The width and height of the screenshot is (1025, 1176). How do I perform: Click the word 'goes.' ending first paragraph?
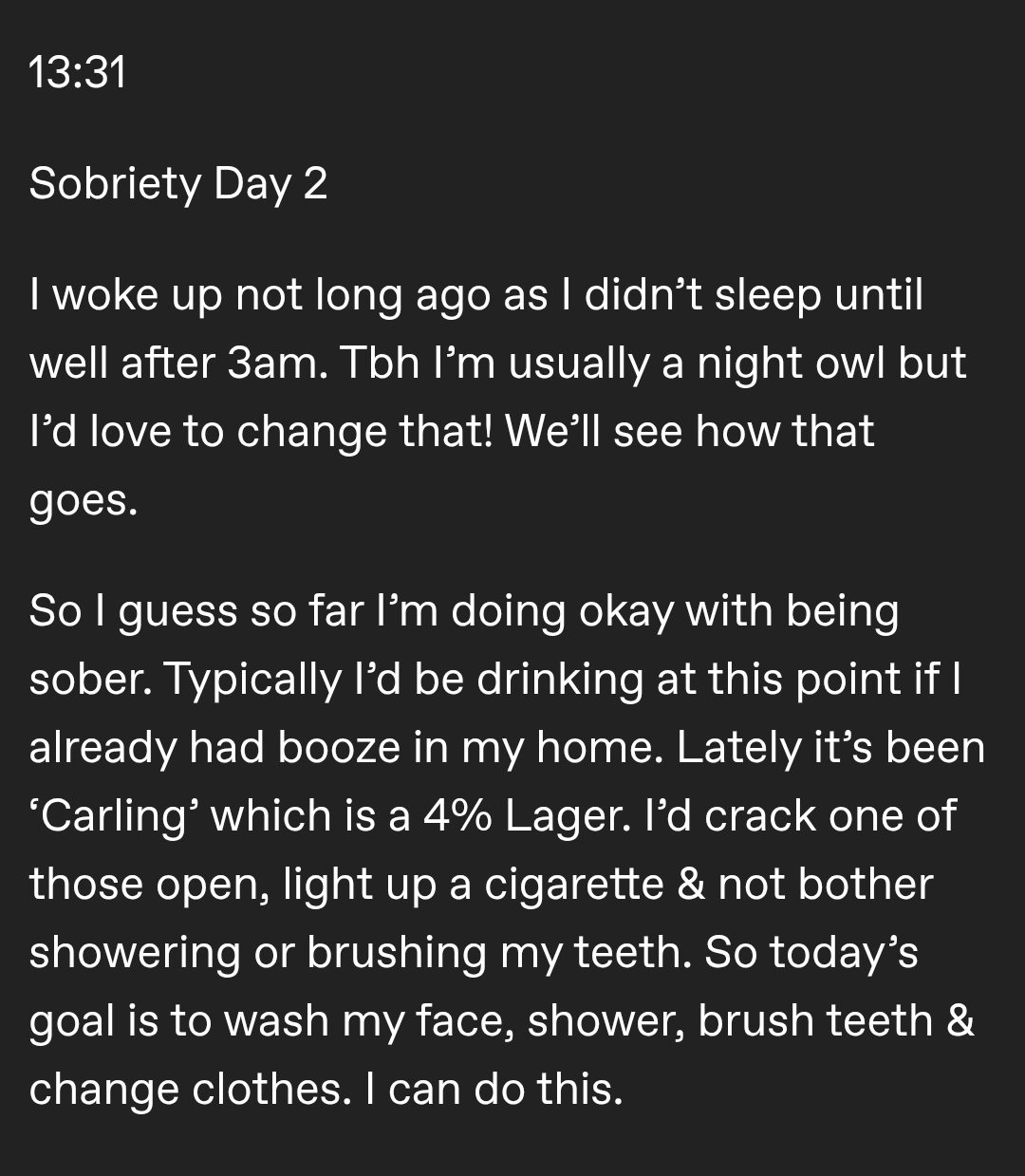pyautogui.click(x=84, y=502)
